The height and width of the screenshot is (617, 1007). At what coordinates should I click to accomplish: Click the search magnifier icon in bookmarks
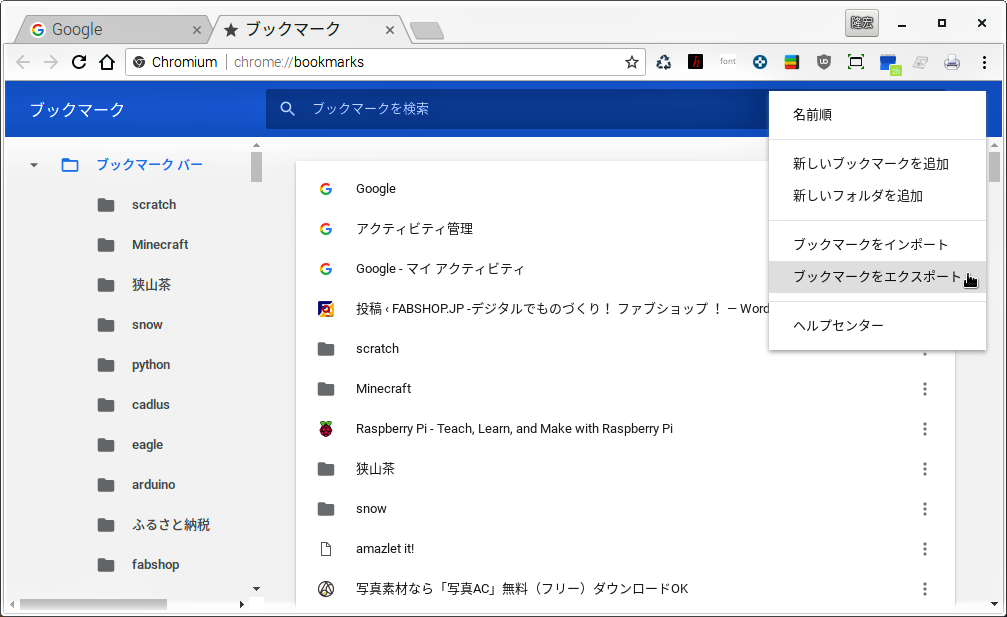point(288,109)
